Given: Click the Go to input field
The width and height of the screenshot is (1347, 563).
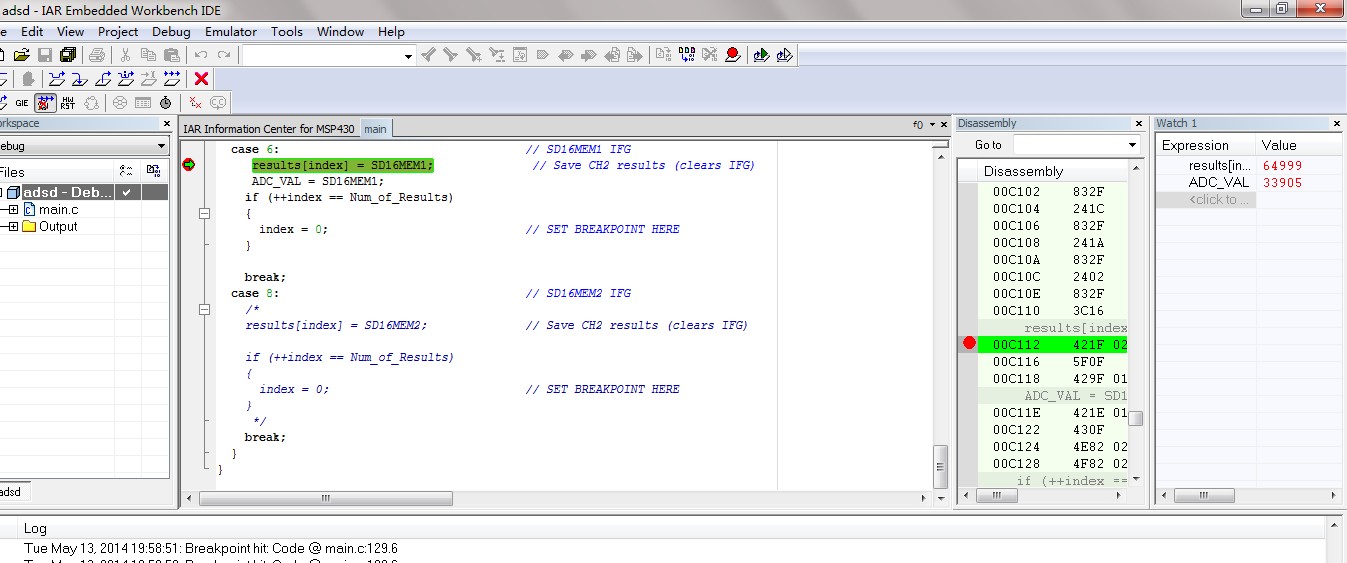Looking at the screenshot, I should pos(1069,145).
